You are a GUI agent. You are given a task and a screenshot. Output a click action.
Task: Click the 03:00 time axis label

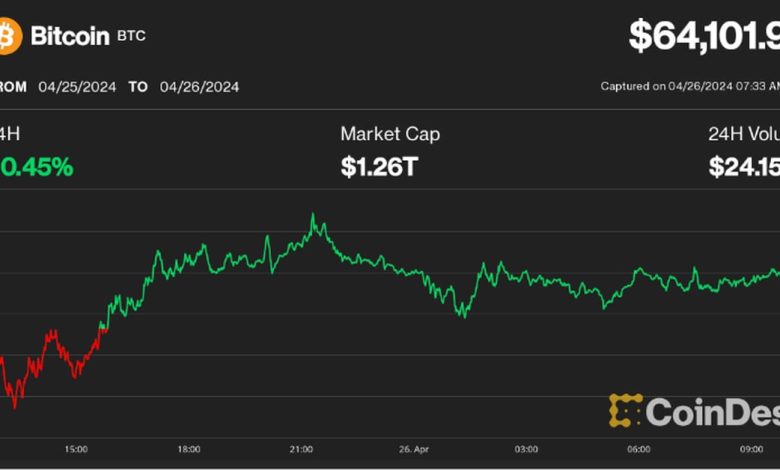(526, 448)
